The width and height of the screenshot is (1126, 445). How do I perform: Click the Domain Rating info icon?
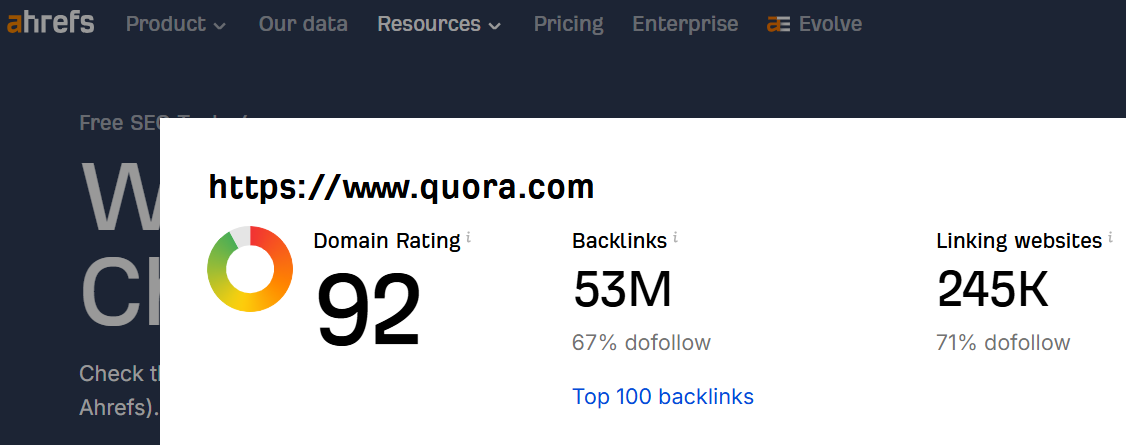click(468, 238)
